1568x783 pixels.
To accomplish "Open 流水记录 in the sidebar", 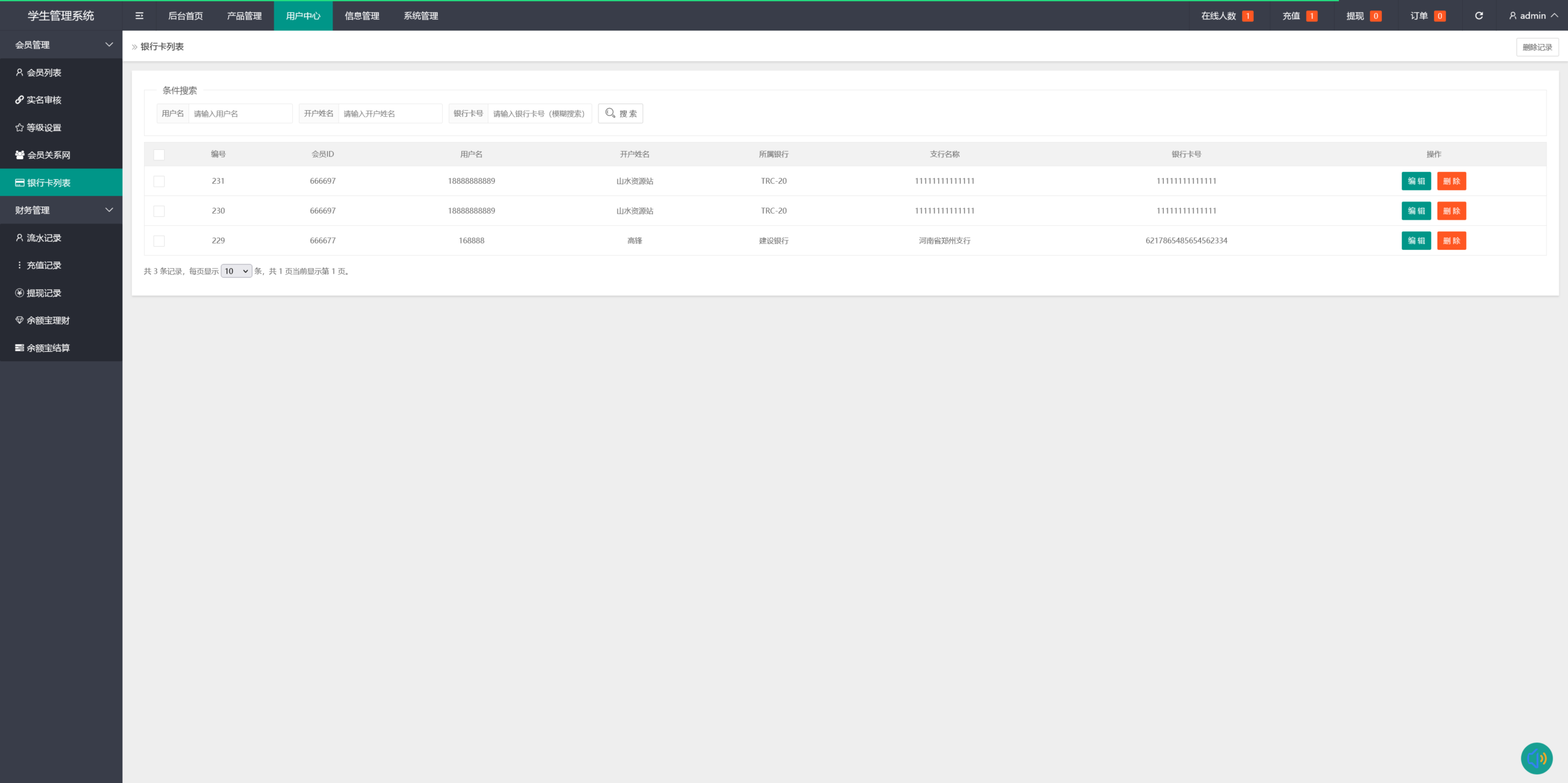I will pos(61,238).
